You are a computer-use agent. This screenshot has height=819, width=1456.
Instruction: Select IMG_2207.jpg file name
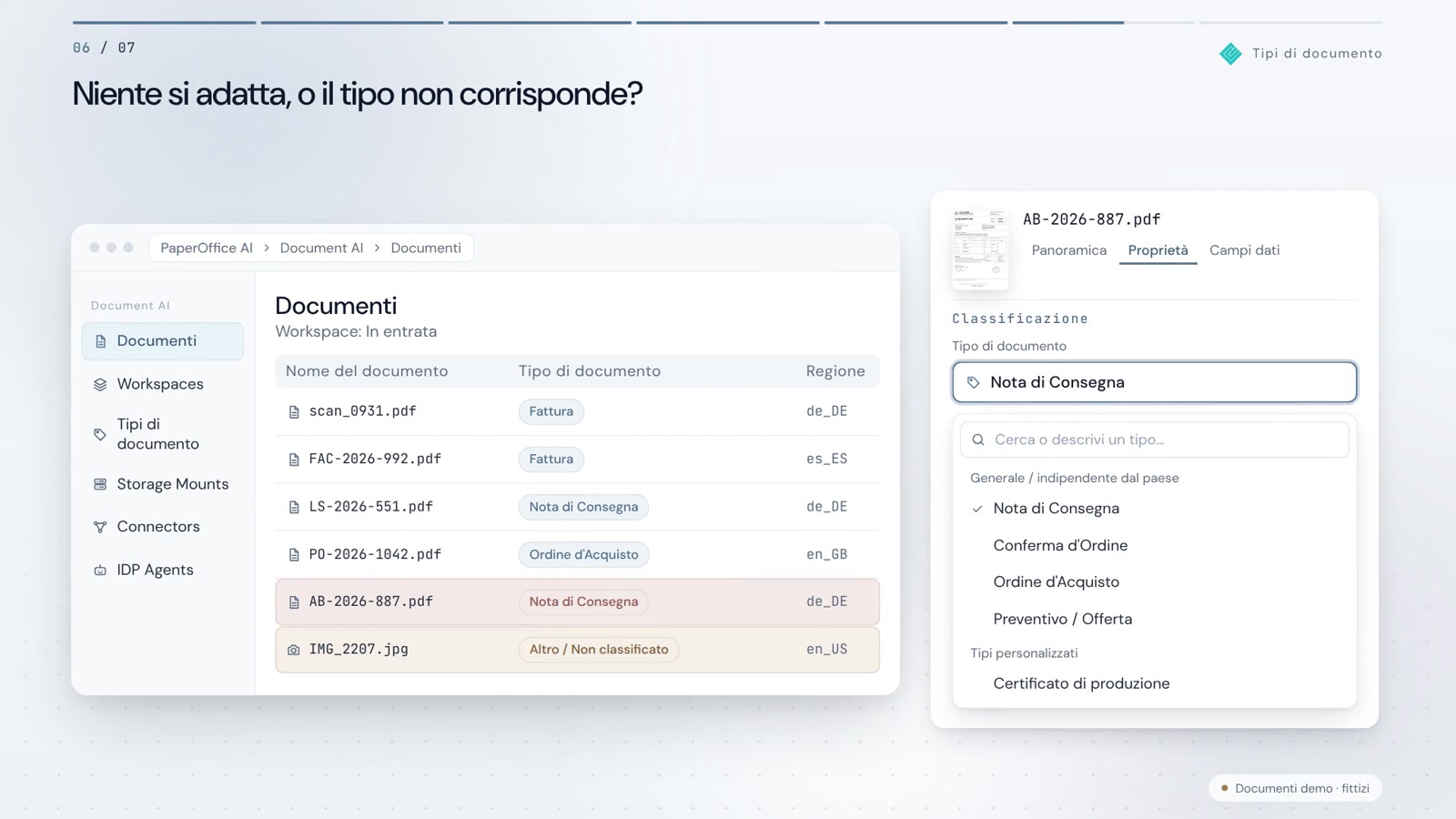[x=359, y=650]
